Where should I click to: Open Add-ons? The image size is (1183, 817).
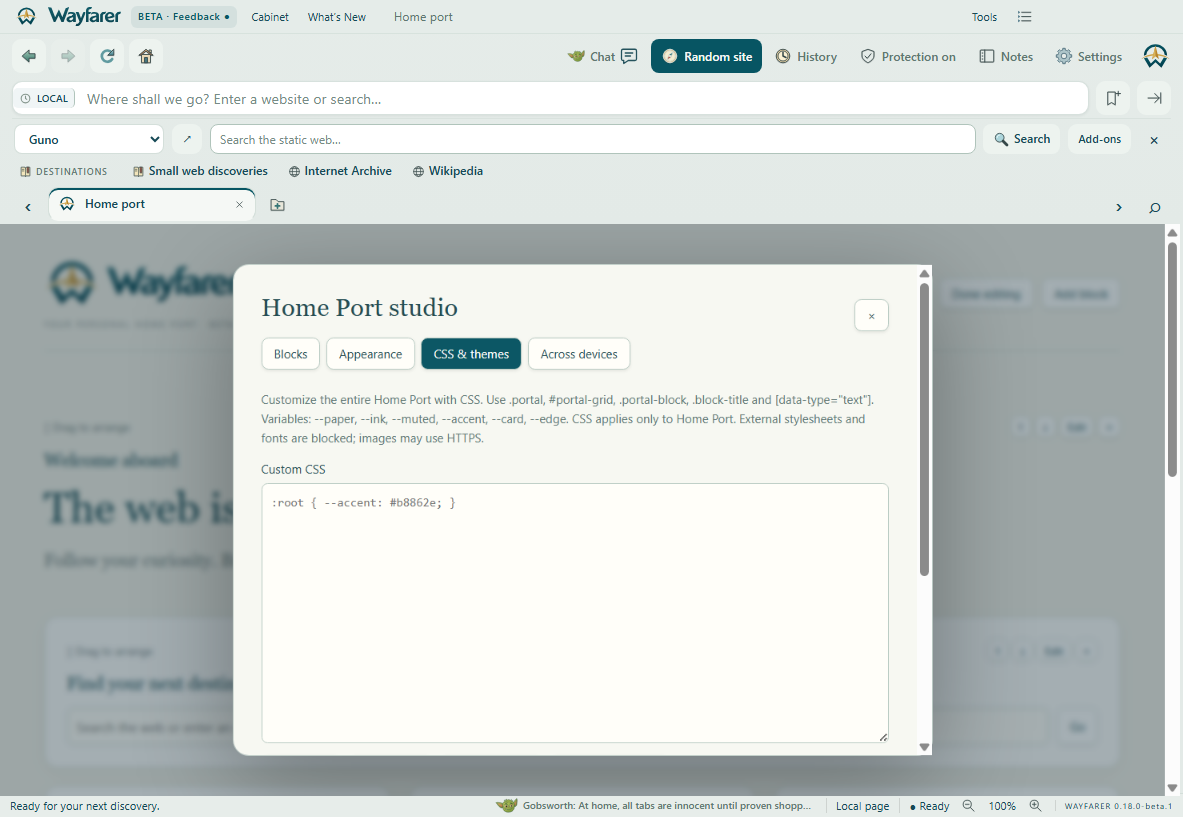(1099, 139)
